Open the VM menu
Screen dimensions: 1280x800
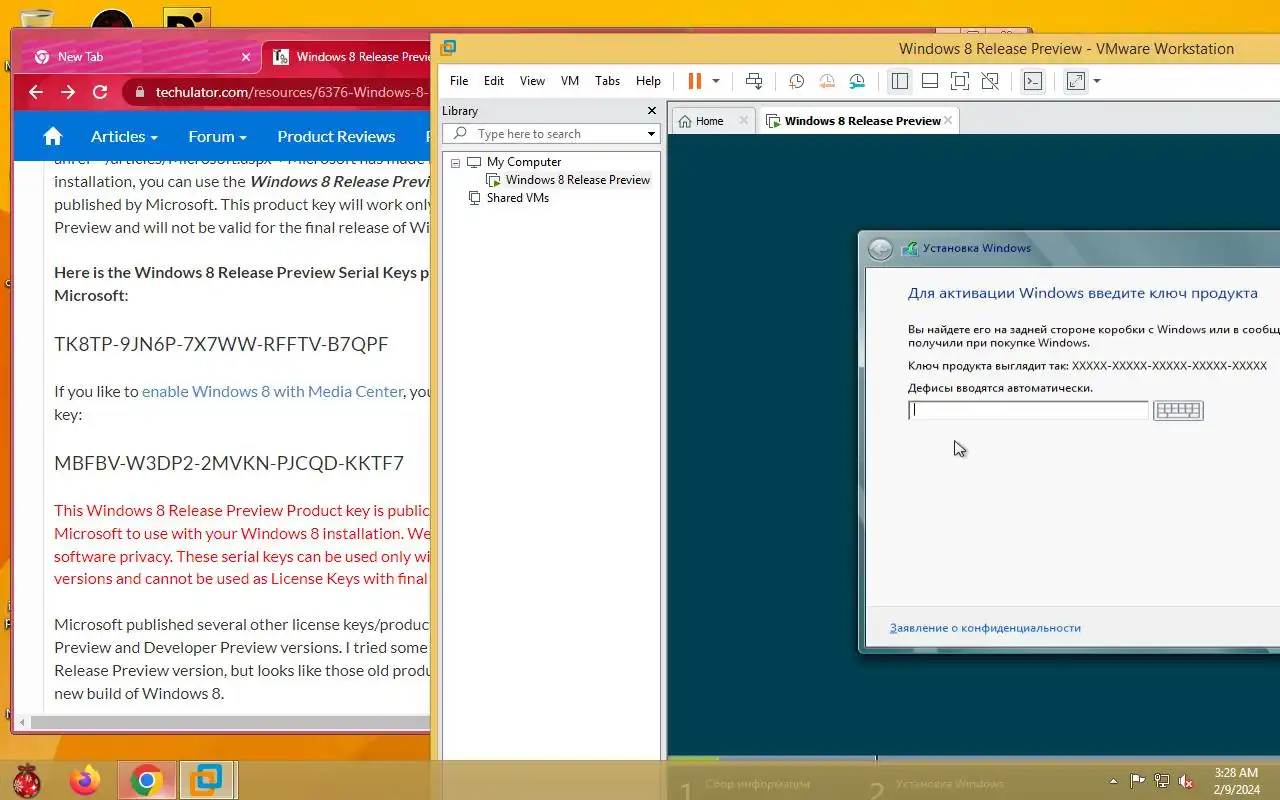[x=570, y=81]
